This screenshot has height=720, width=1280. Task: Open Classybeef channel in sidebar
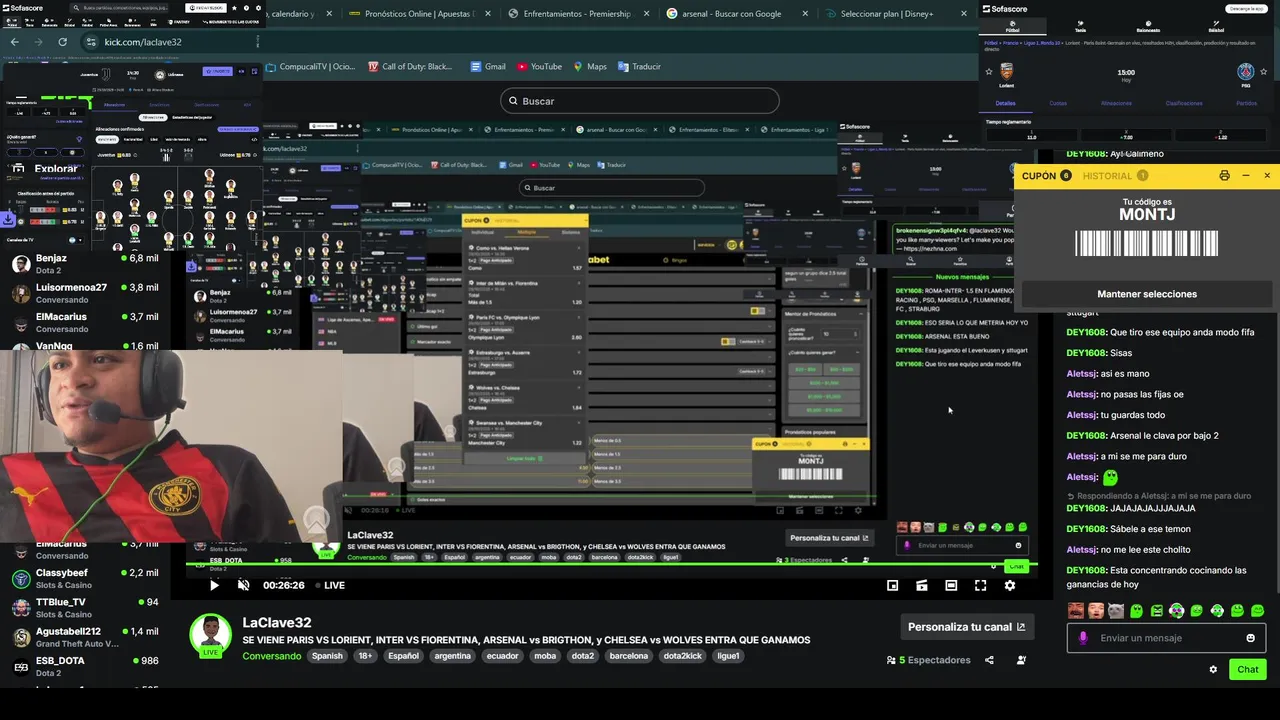85,578
